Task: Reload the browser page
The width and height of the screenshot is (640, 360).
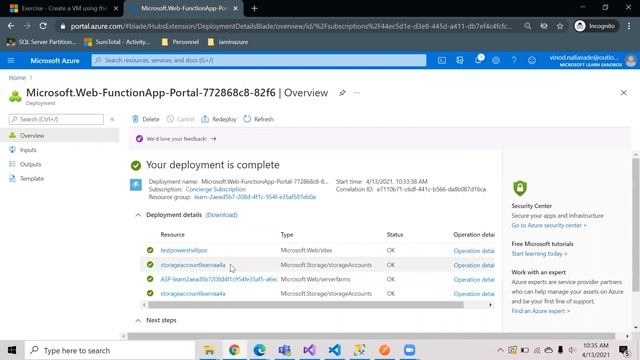Action: pos(43,26)
